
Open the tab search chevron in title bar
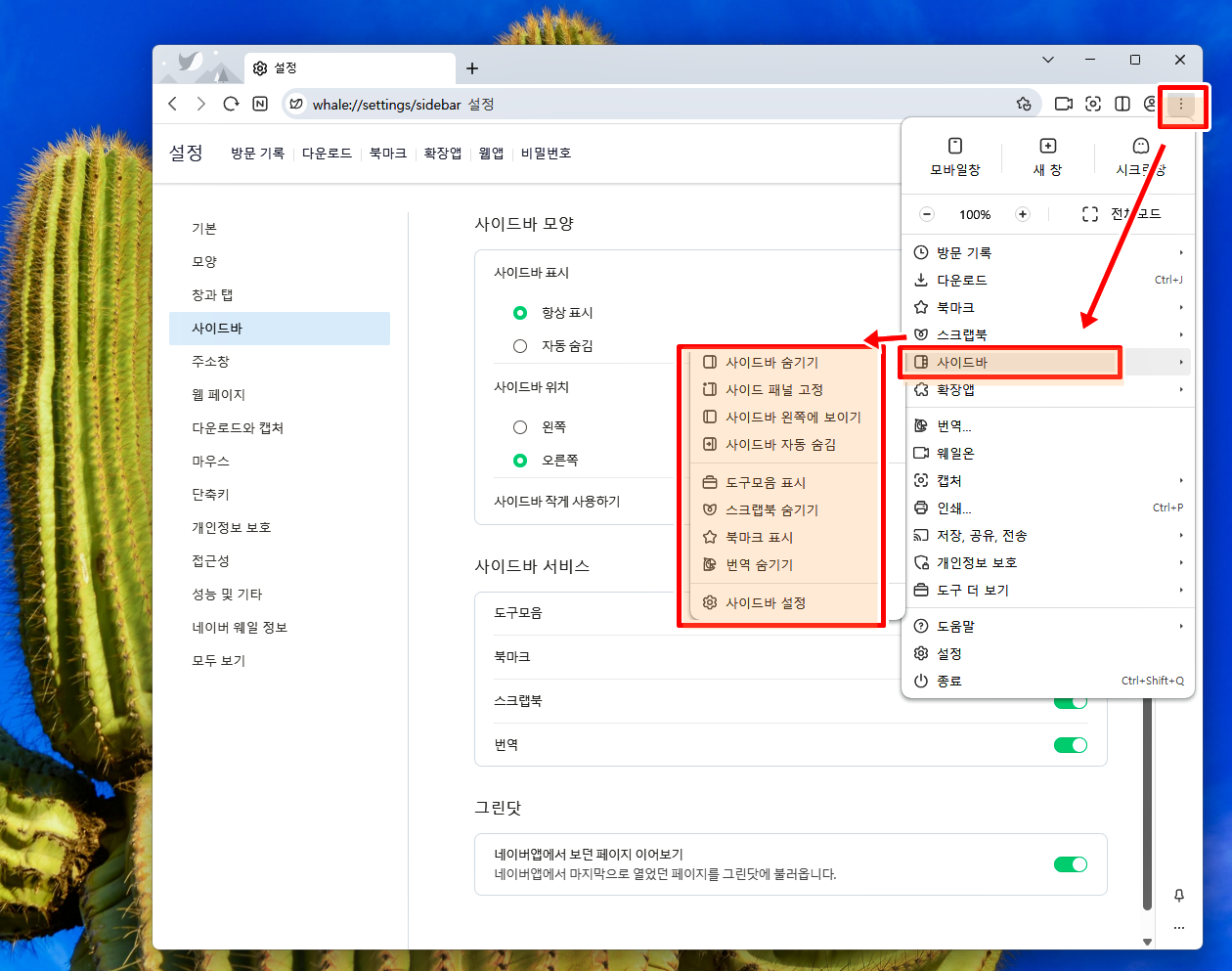(1048, 60)
